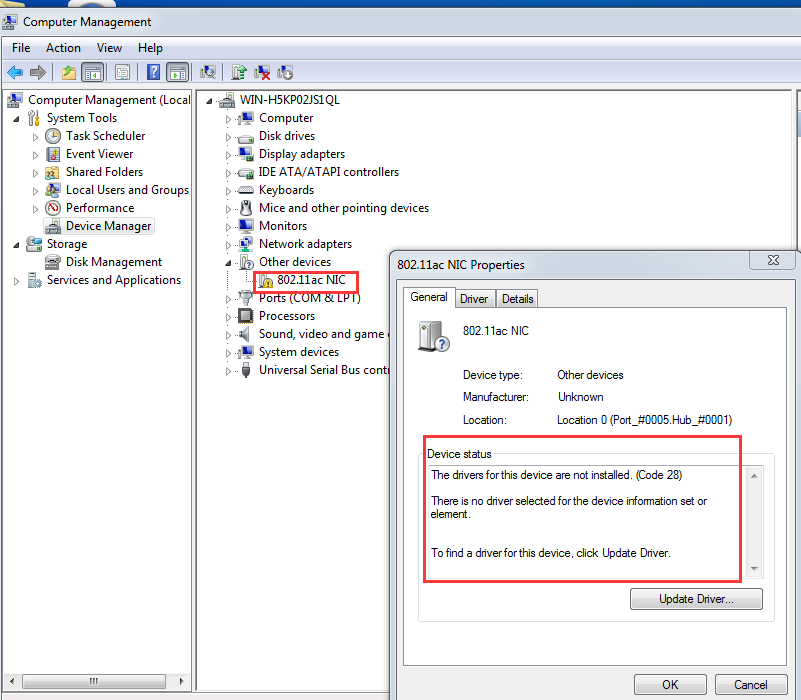Click the Disable device toolbar icon
The image size is (801, 700).
(x=285, y=73)
